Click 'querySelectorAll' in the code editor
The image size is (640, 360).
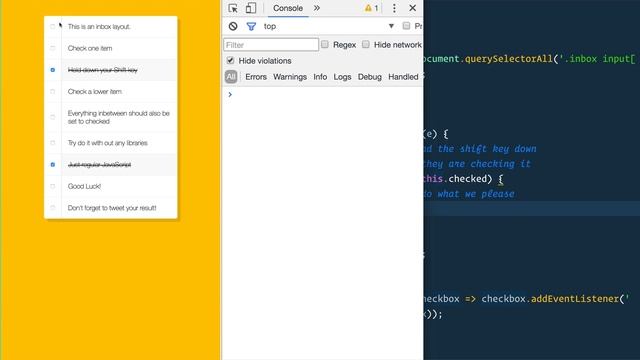click(509, 59)
